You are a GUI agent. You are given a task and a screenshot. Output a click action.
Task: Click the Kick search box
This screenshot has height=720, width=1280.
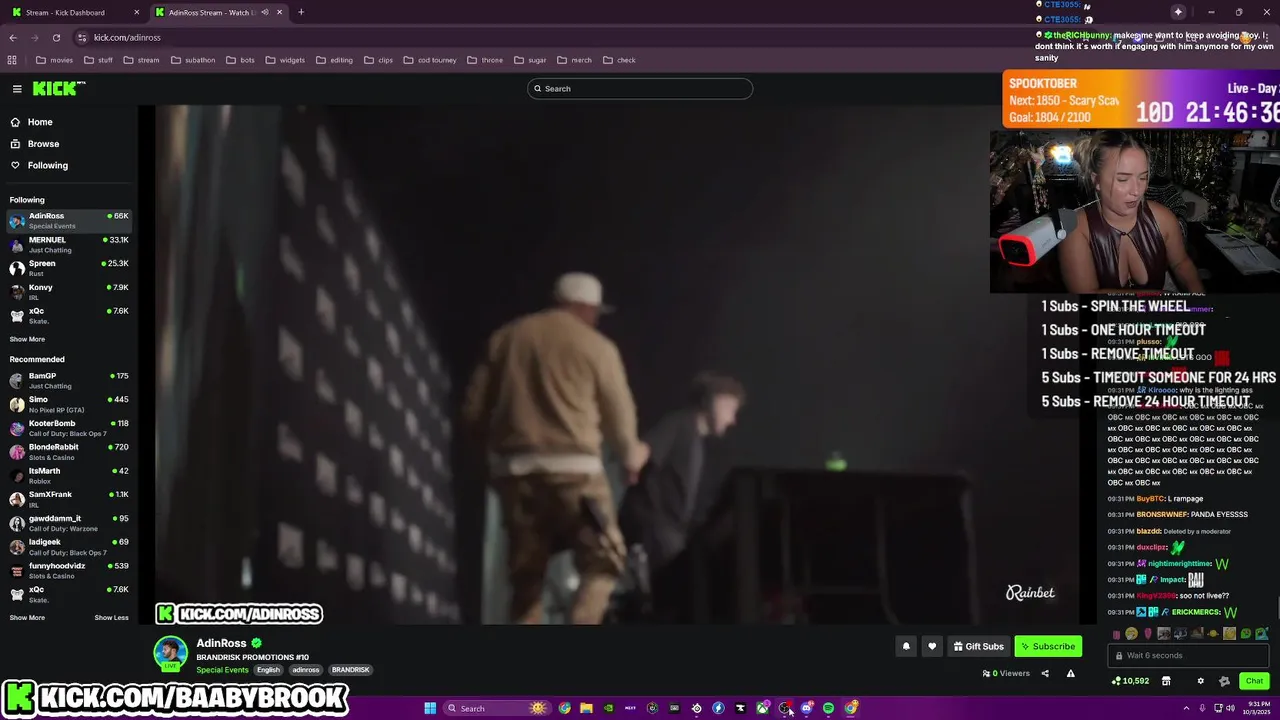click(x=640, y=89)
